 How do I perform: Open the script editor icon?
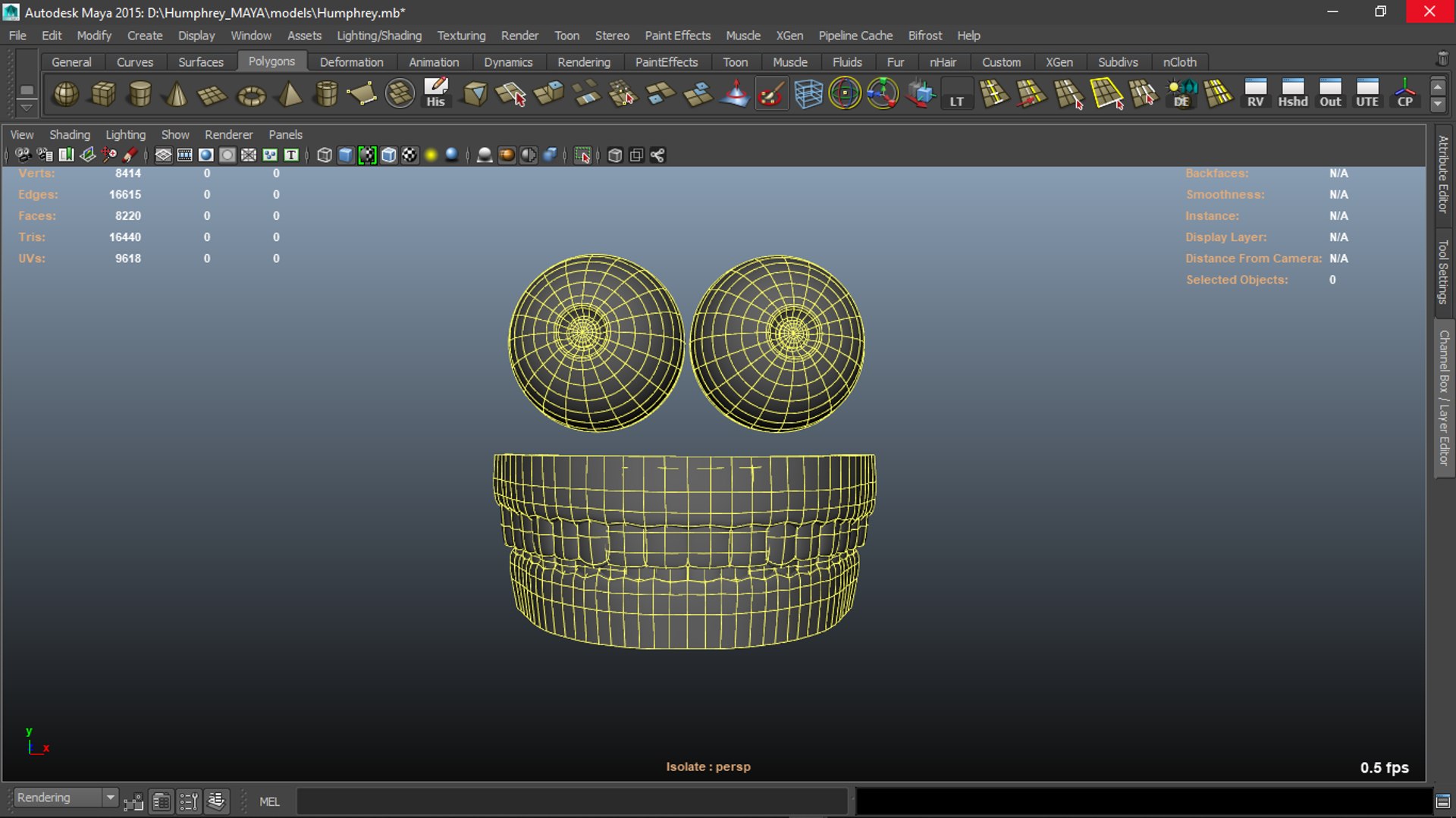click(1442, 801)
